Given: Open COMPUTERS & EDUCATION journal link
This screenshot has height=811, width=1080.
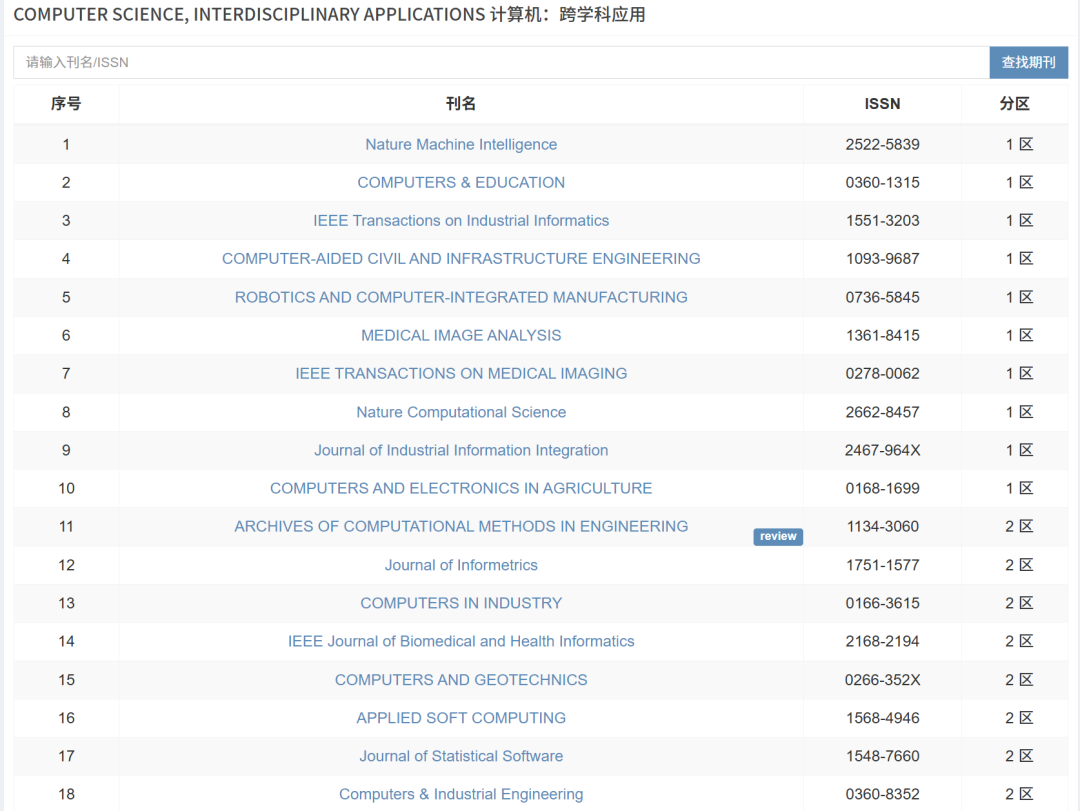Looking at the screenshot, I should (461, 183).
